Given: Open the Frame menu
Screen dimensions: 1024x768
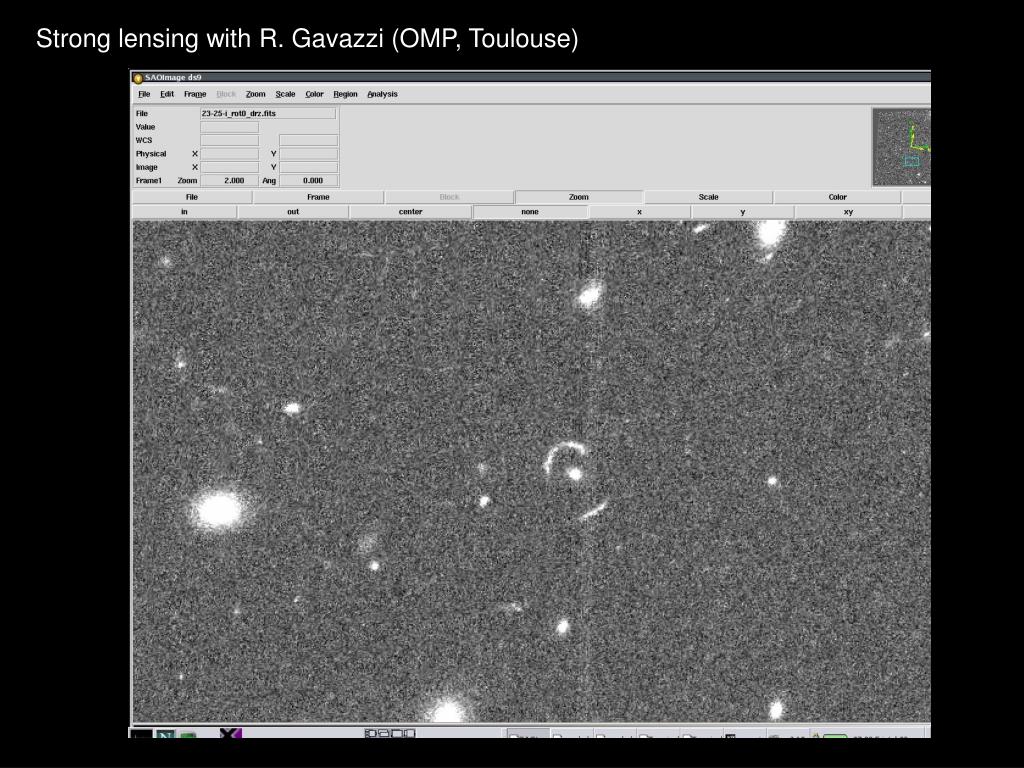Looking at the screenshot, I should click(195, 94).
